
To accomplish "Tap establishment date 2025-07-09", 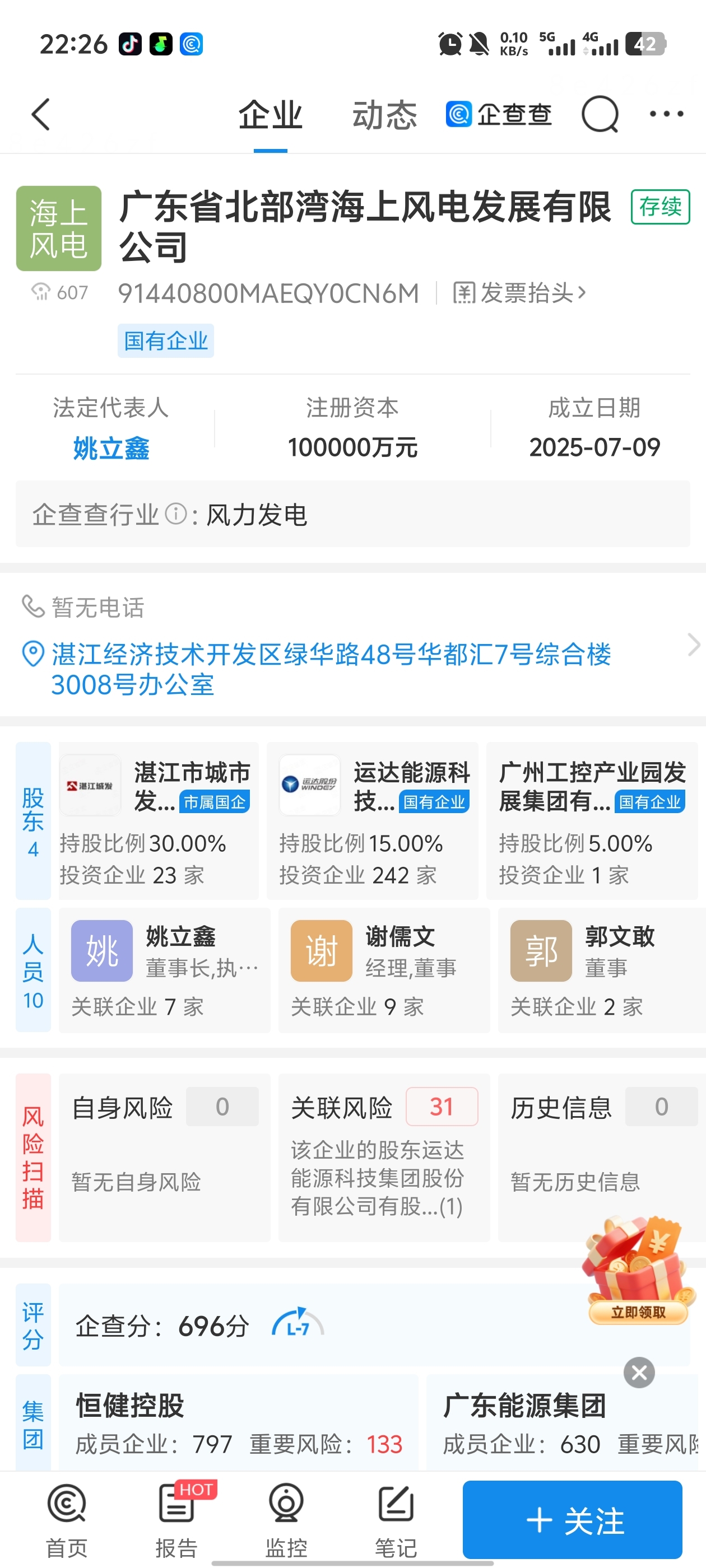I will click(x=594, y=447).
